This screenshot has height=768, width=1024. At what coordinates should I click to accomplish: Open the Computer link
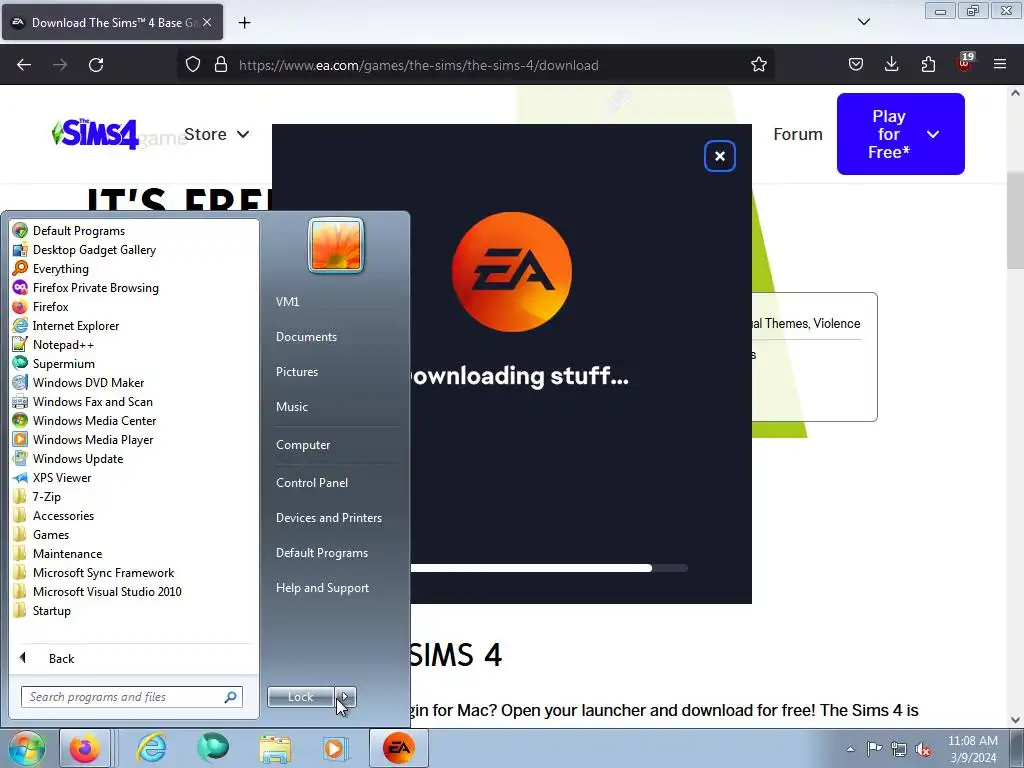coord(303,445)
